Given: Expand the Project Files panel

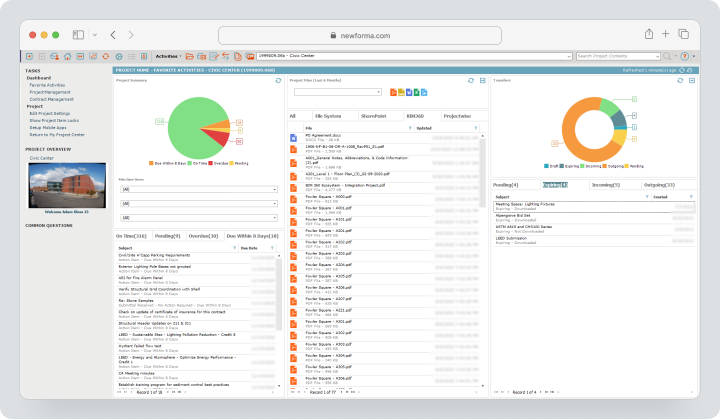Looking at the screenshot, I should (x=483, y=80).
